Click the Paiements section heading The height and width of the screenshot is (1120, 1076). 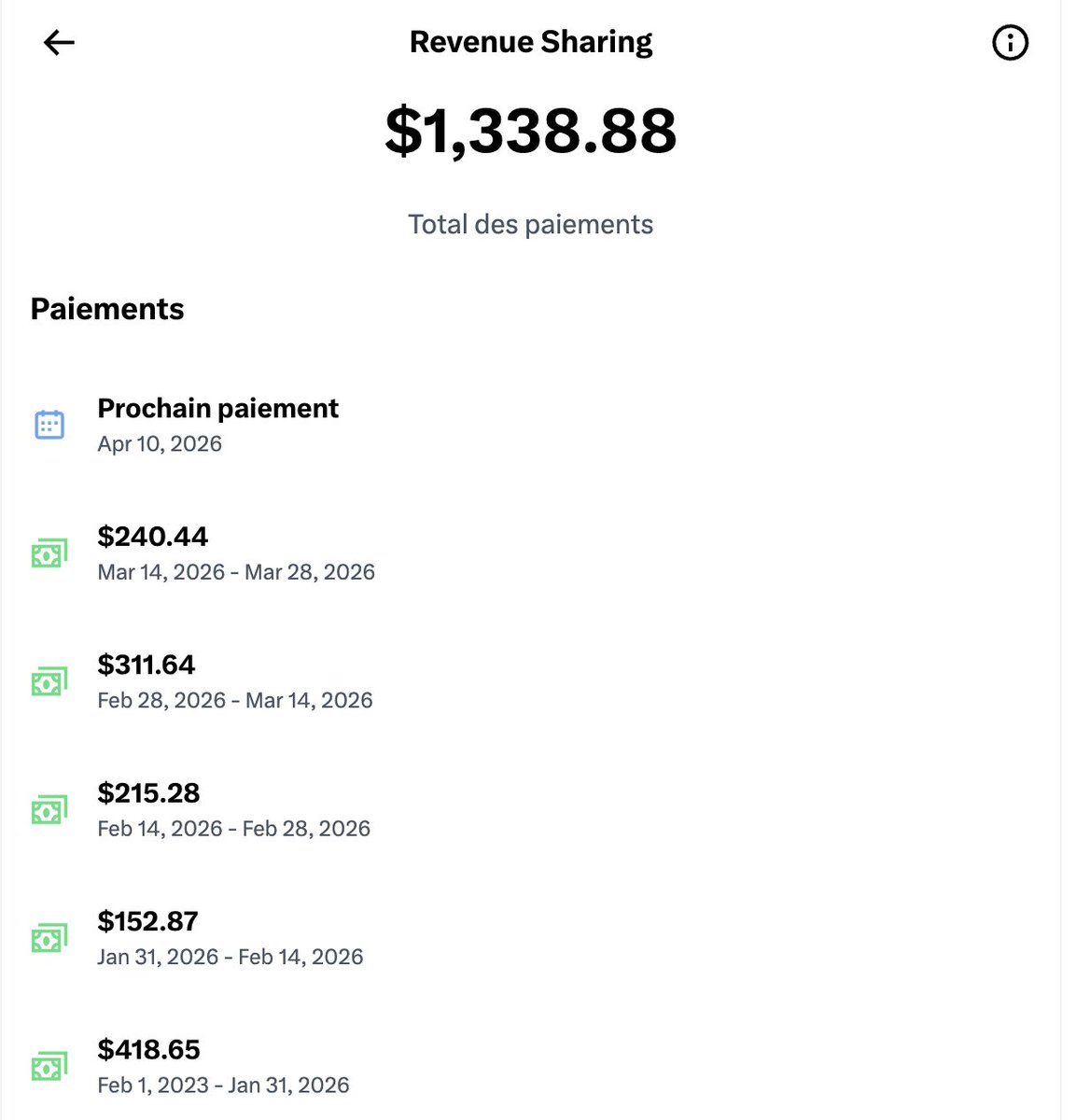pos(107,309)
